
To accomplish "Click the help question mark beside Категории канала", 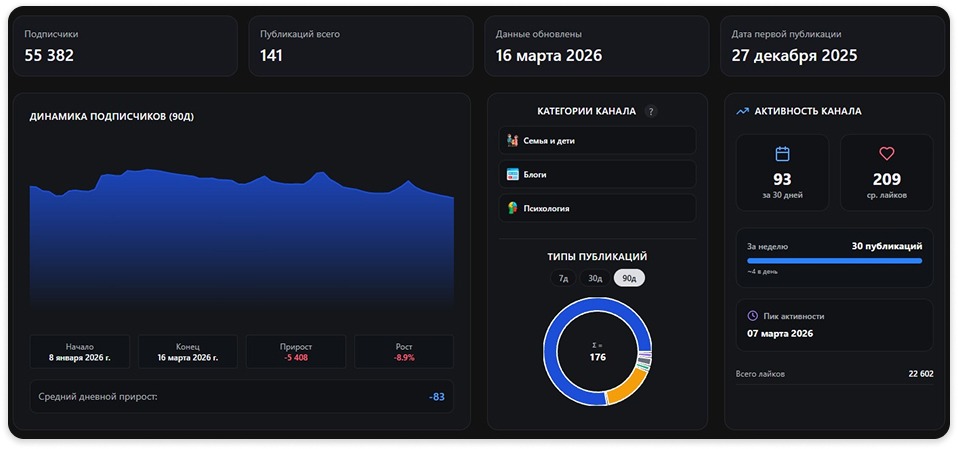I will pos(651,112).
